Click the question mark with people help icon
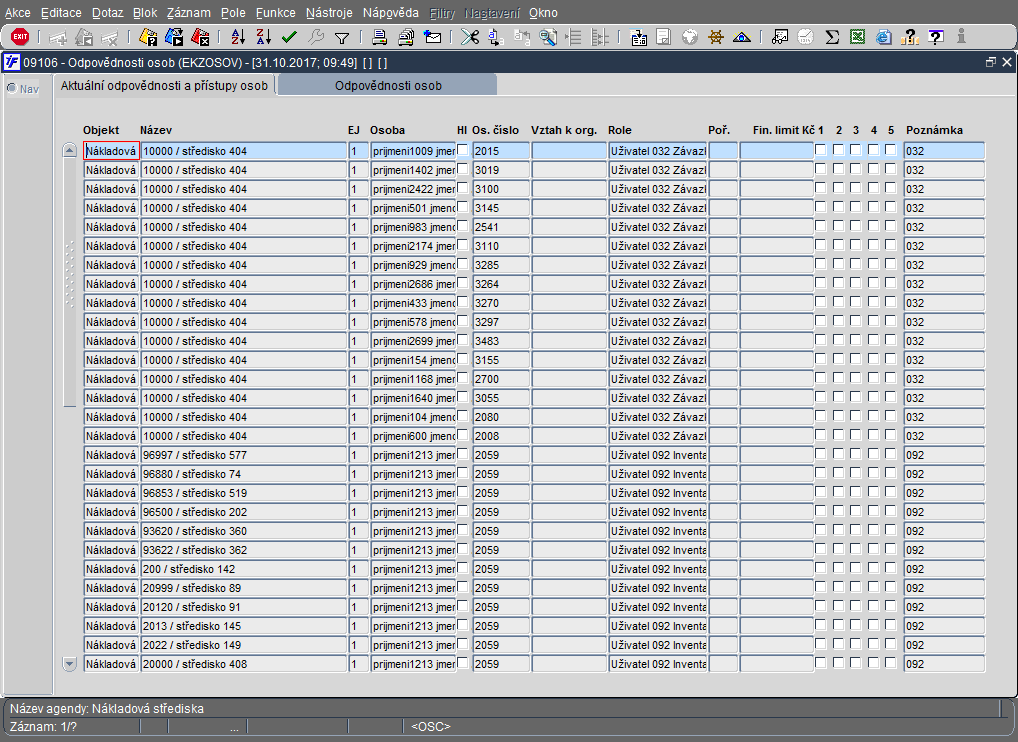 pyautogui.click(x=910, y=37)
